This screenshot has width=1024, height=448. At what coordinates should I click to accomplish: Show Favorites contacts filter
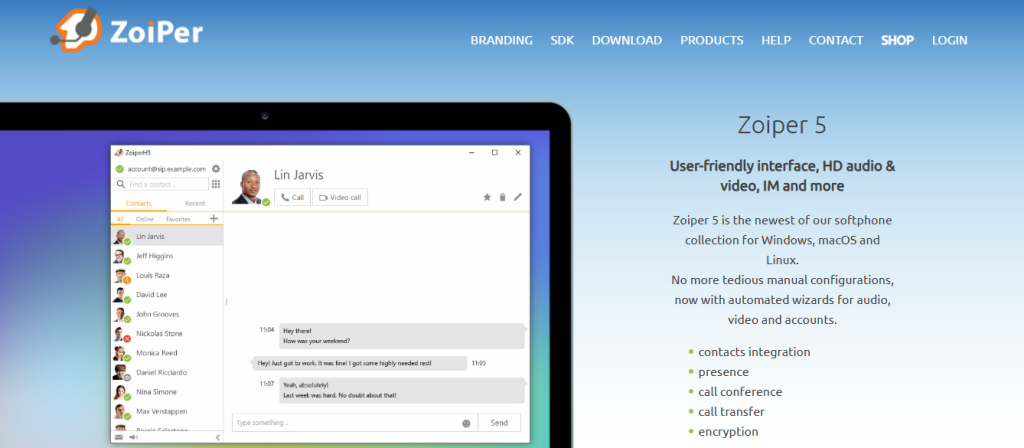tap(178, 218)
